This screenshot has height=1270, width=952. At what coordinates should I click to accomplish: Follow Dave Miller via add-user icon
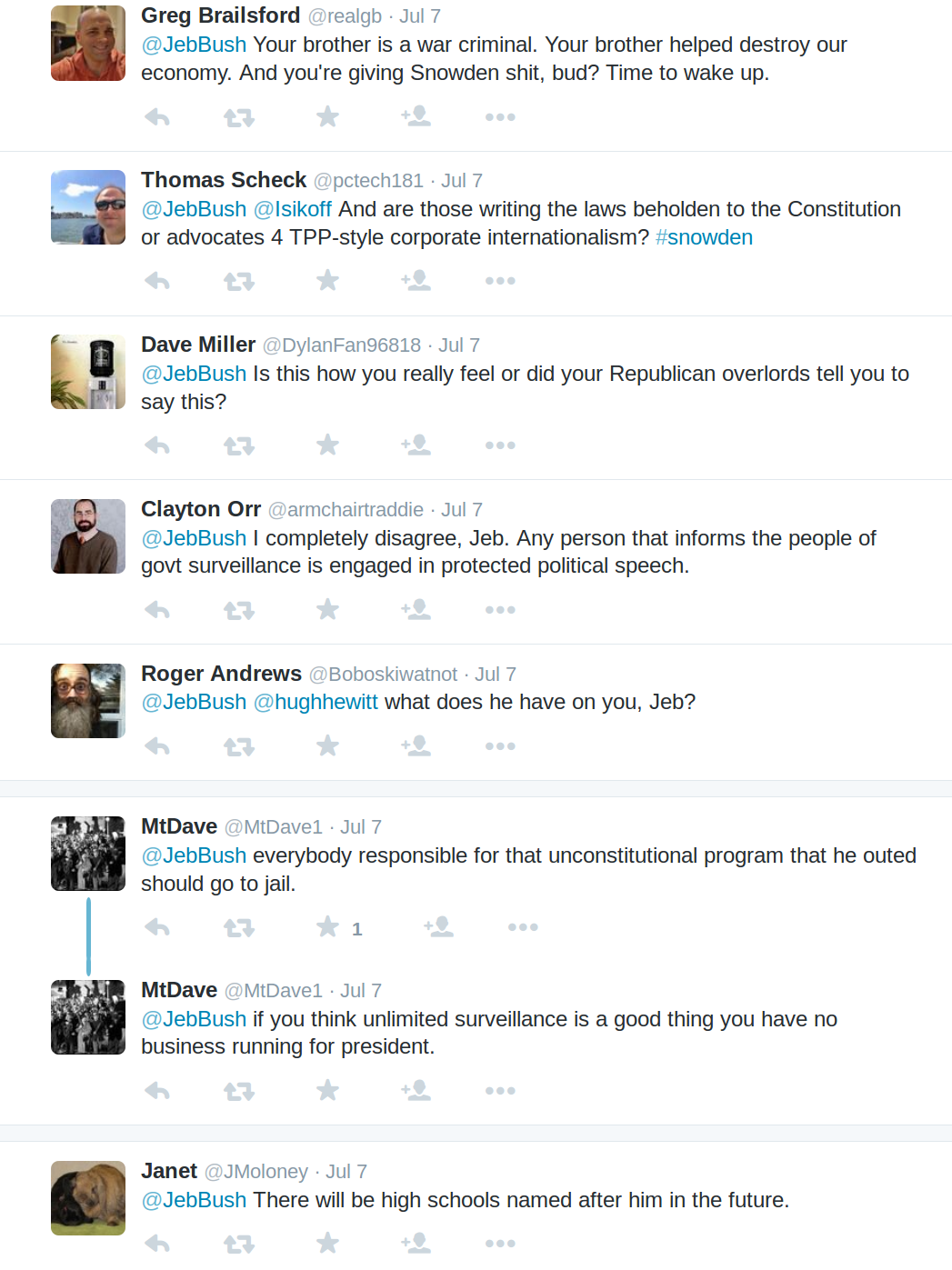click(x=416, y=445)
